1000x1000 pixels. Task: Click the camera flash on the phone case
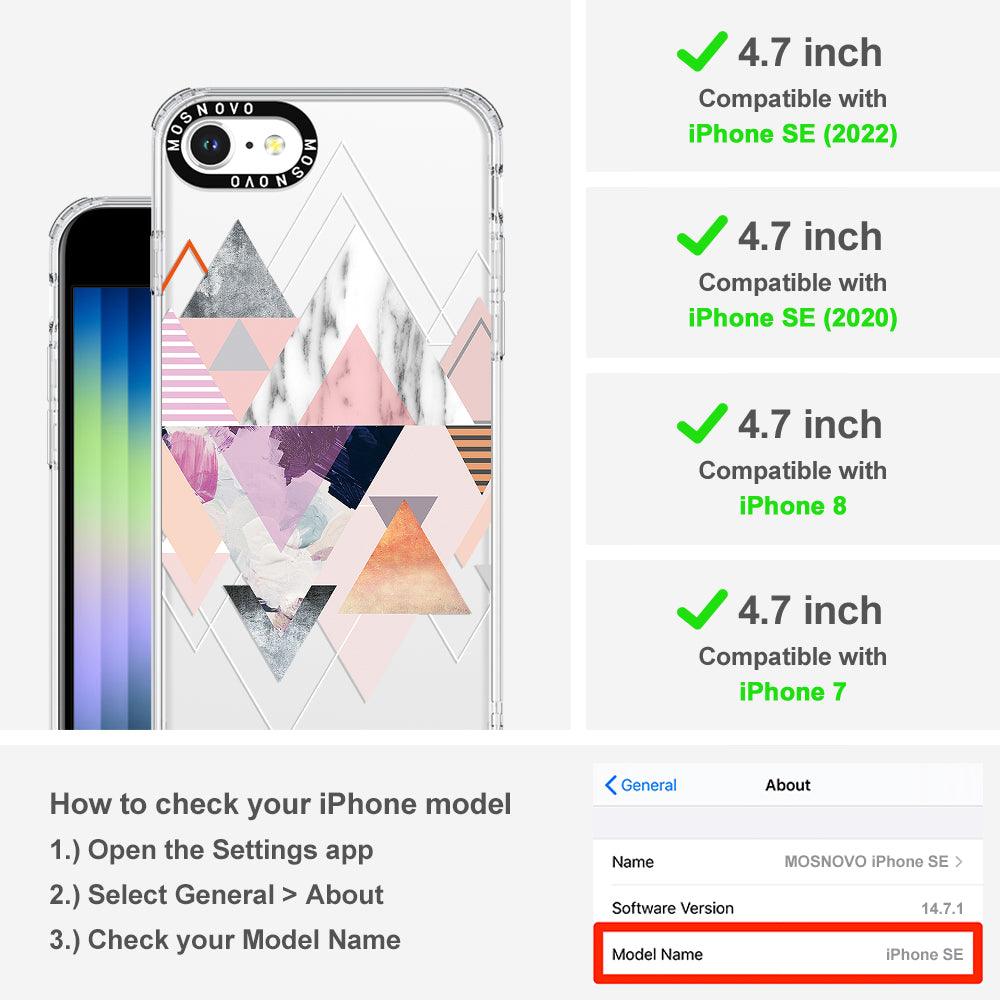click(x=274, y=145)
